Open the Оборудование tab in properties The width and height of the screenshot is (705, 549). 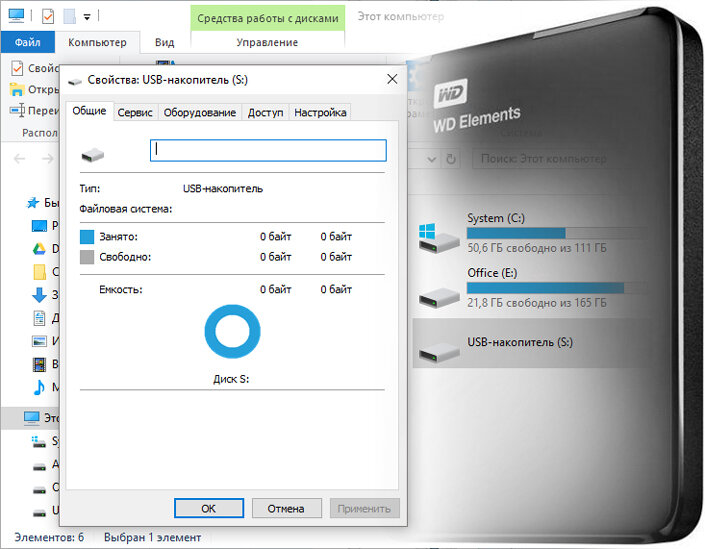[200, 112]
